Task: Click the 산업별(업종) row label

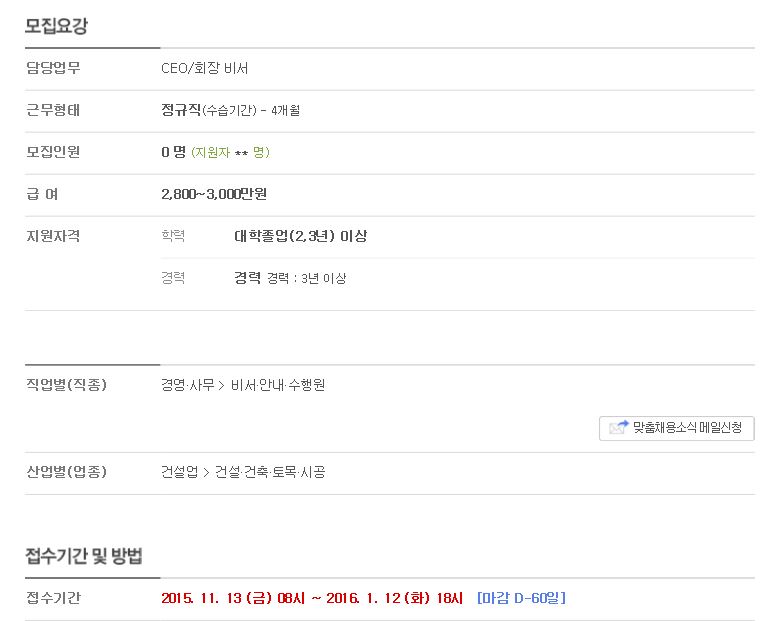Action: (x=66, y=472)
